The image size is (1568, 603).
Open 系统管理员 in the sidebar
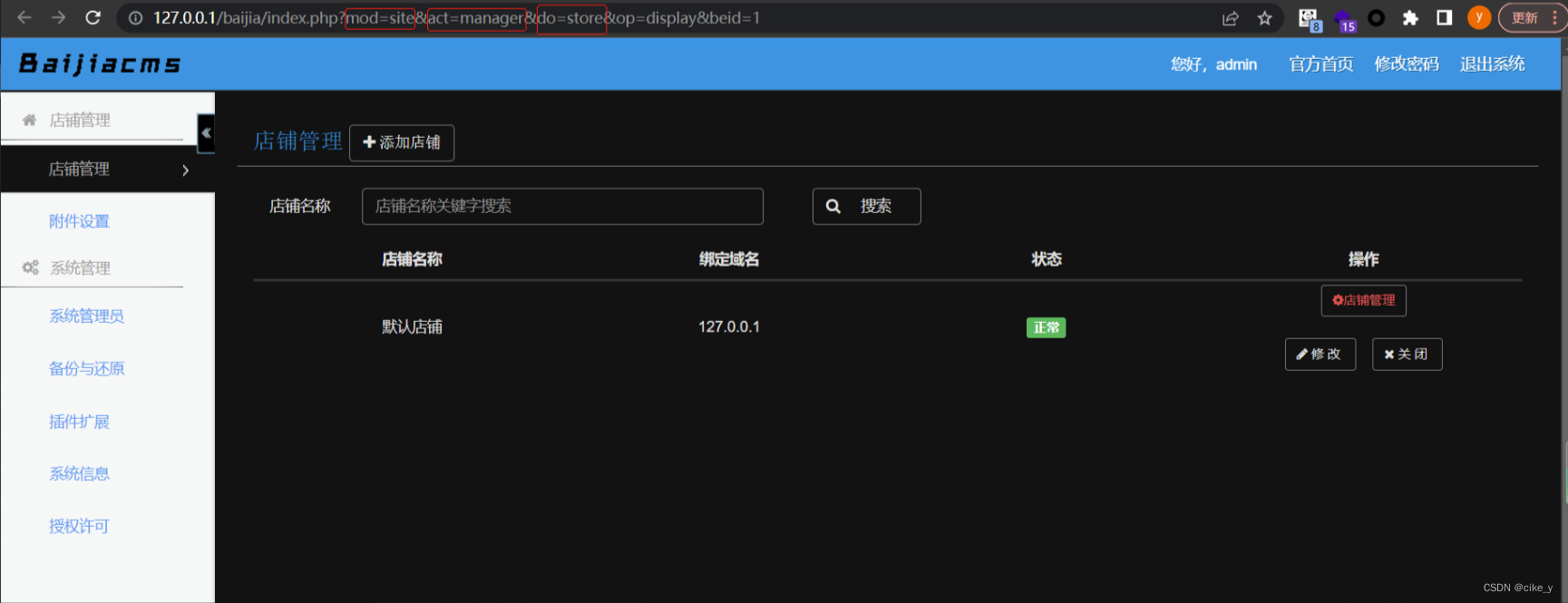click(x=86, y=316)
